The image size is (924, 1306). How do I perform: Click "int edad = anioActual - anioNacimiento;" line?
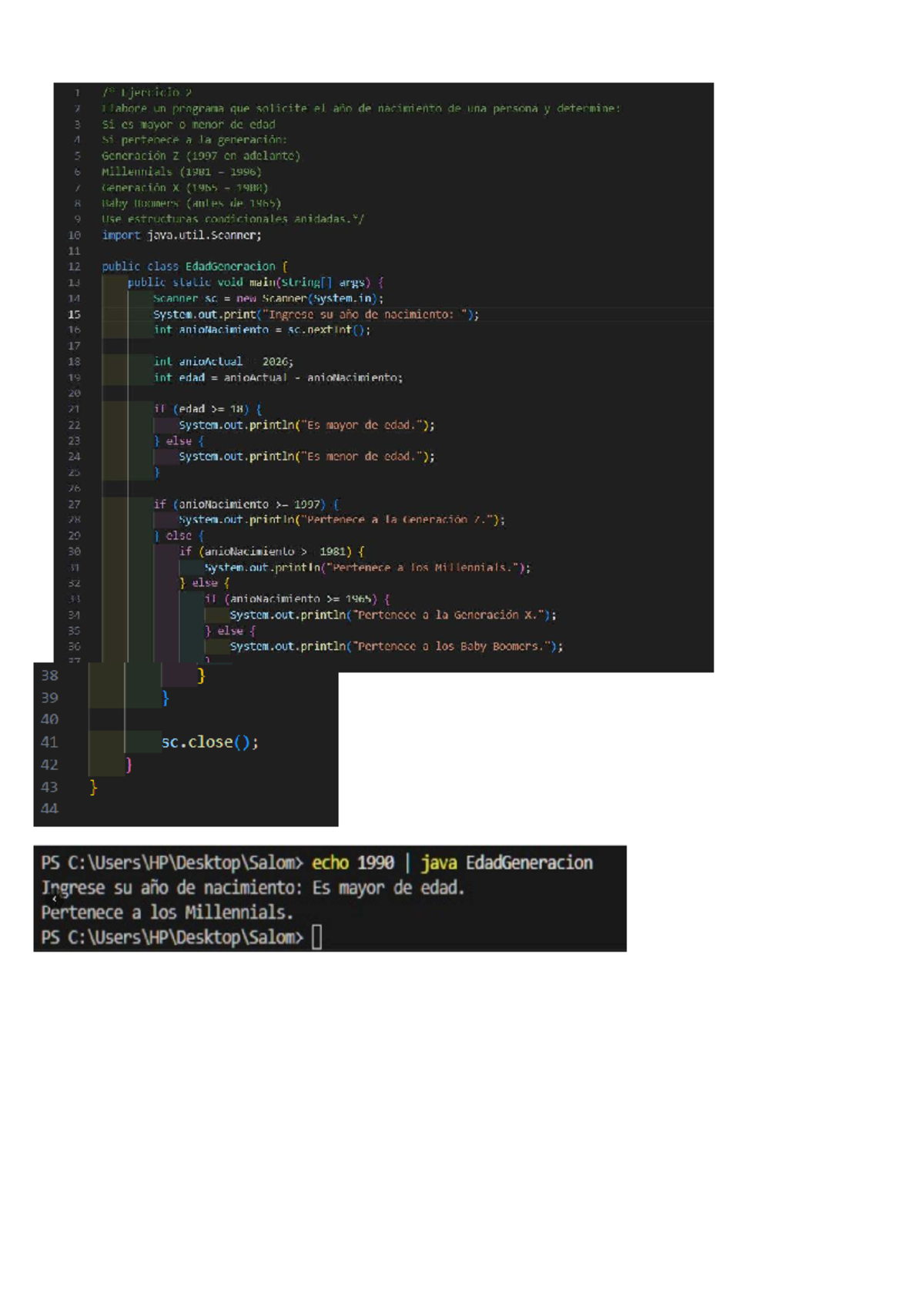click(x=278, y=377)
